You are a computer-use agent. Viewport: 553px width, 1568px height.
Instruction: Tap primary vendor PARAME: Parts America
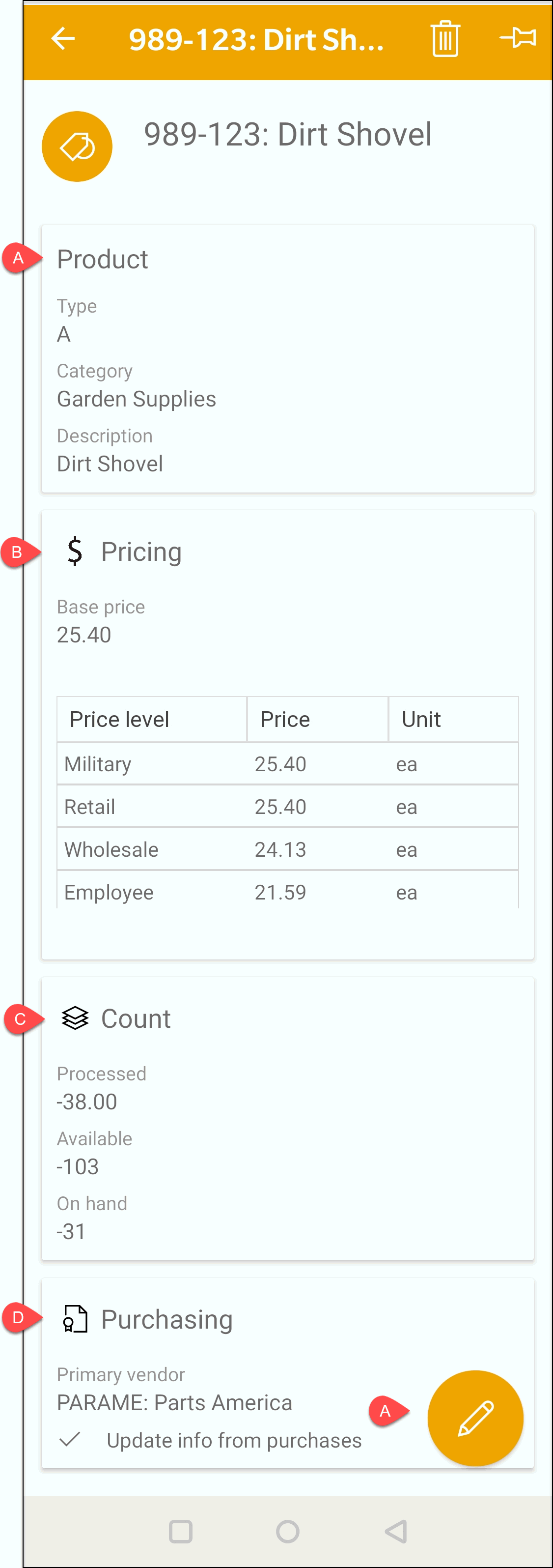point(175,1402)
